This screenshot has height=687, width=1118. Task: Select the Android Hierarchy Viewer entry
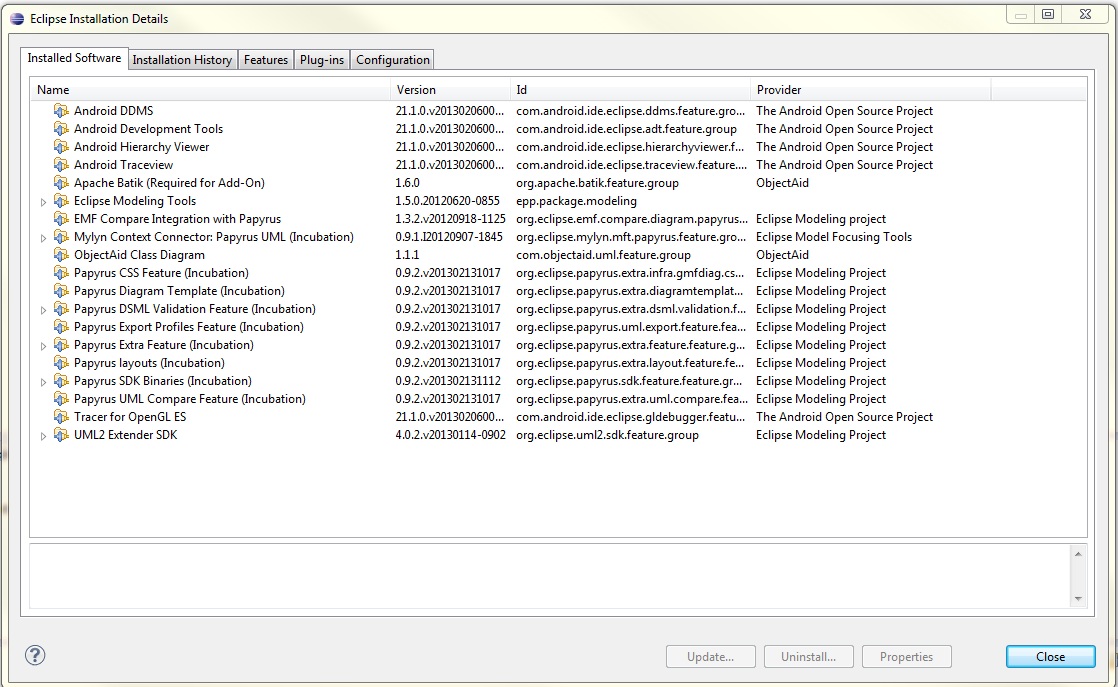click(558, 147)
